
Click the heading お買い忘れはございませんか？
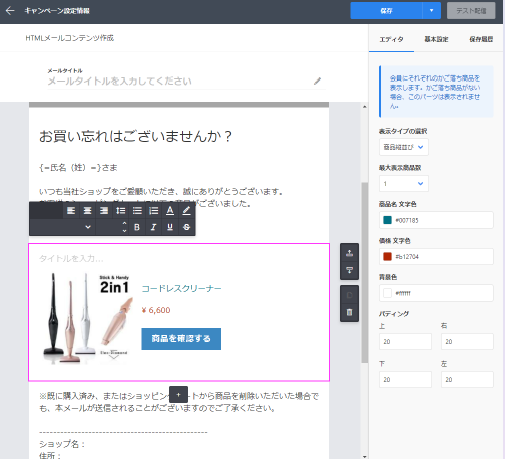pos(135,136)
